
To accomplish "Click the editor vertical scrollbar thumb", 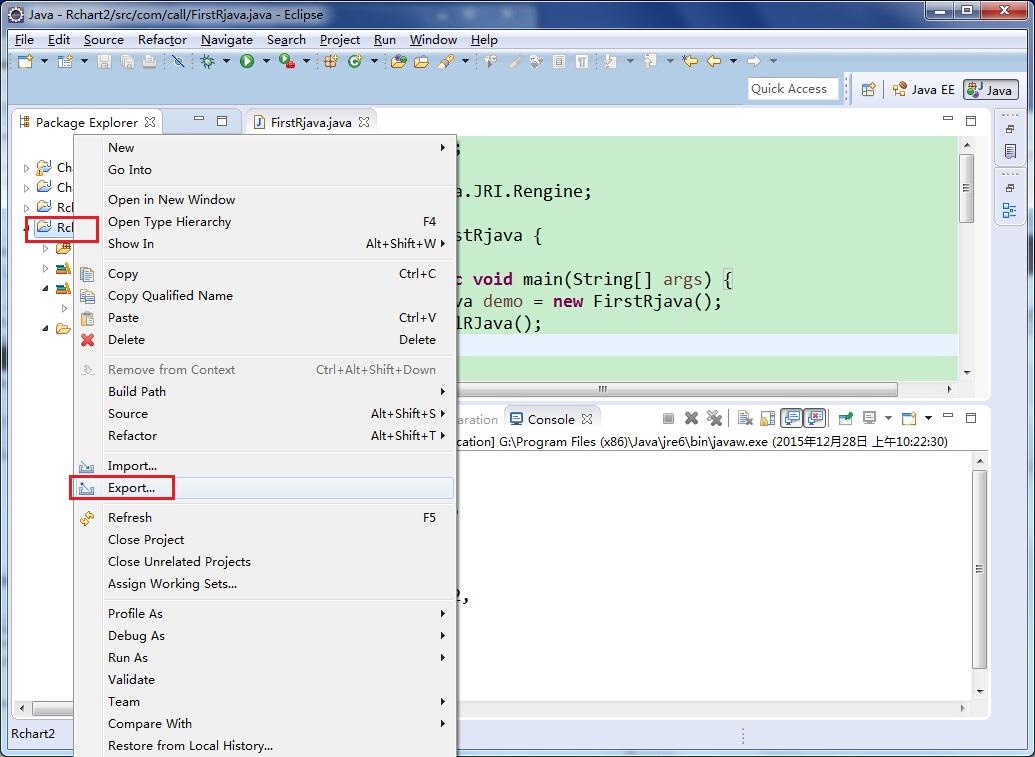I will pos(966,189).
